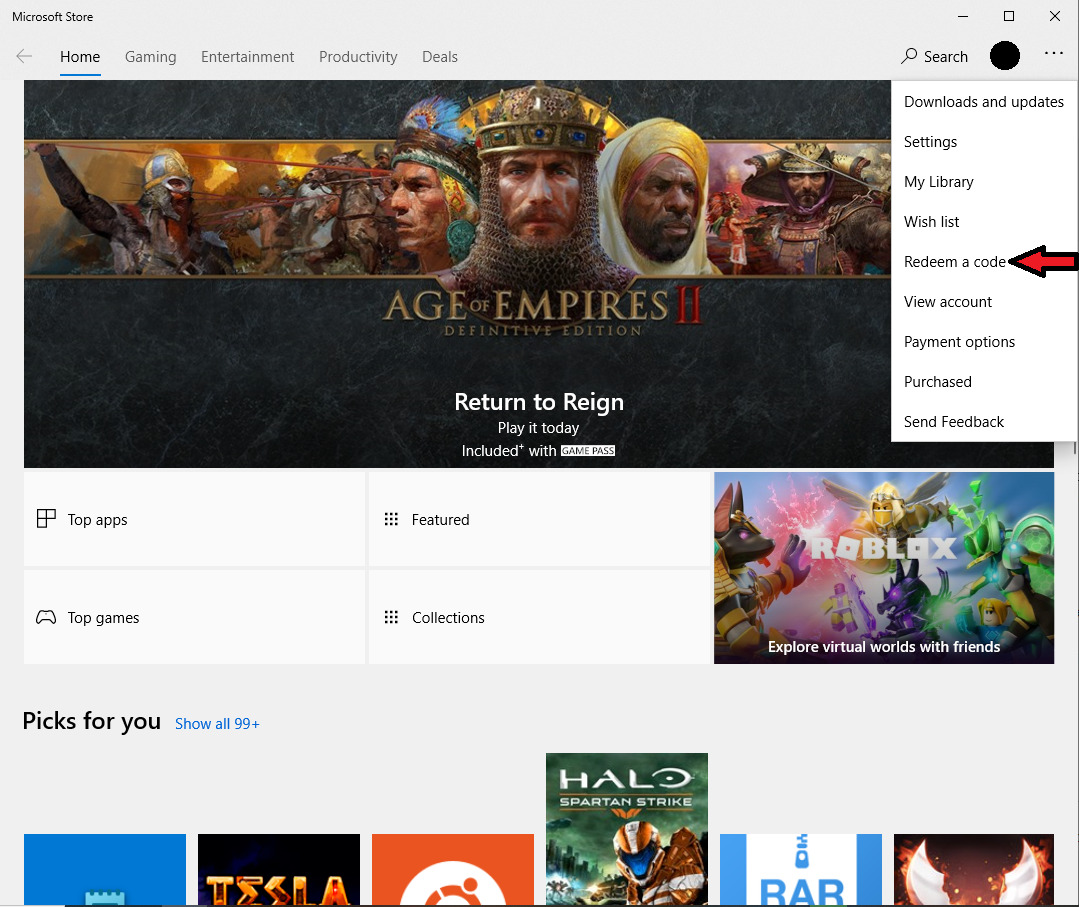Switch to the Entertainment tab

pos(247,57)
